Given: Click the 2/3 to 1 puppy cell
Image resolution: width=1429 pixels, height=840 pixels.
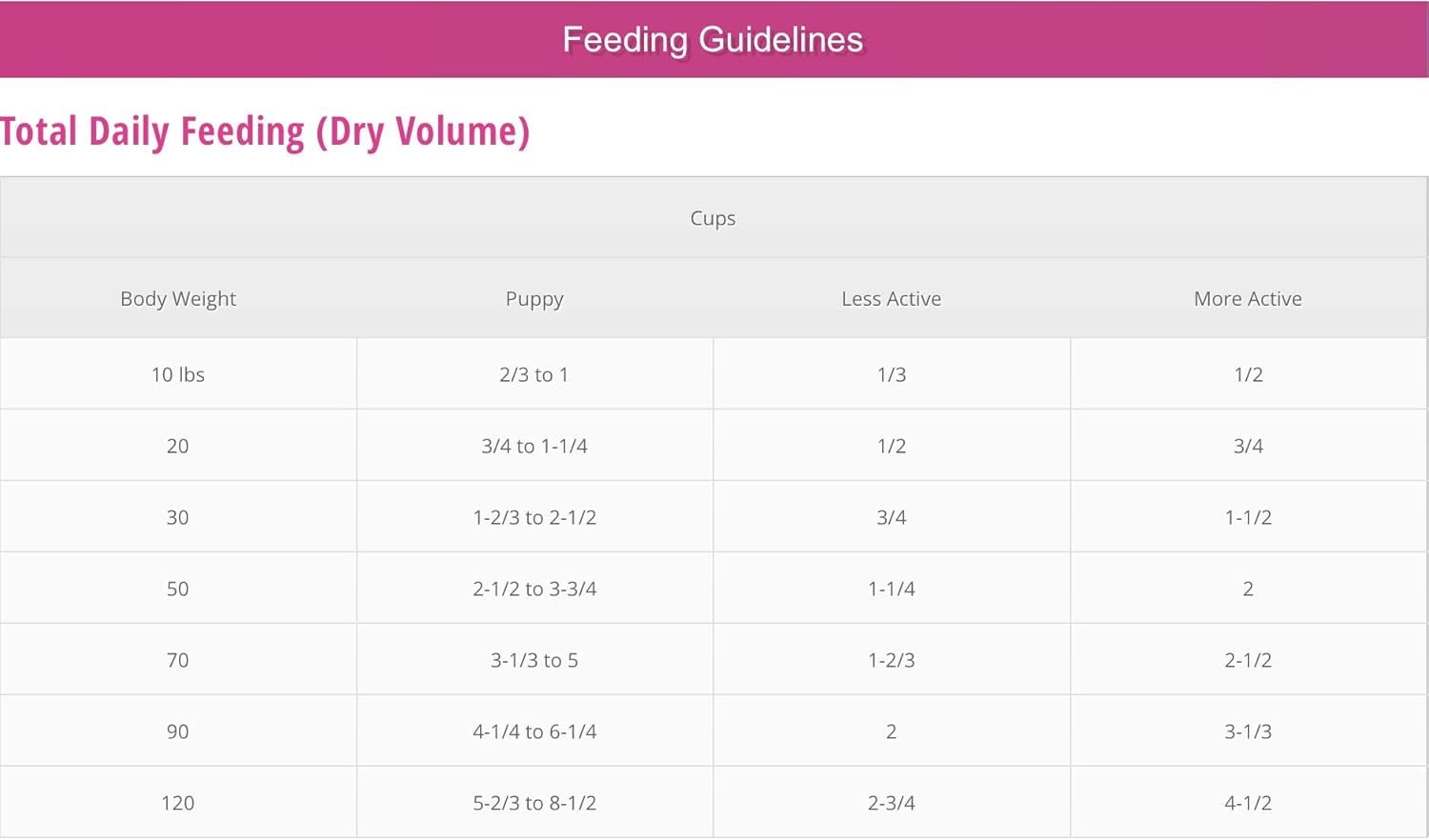Looking at the screenshot, I should click(534, 374).
